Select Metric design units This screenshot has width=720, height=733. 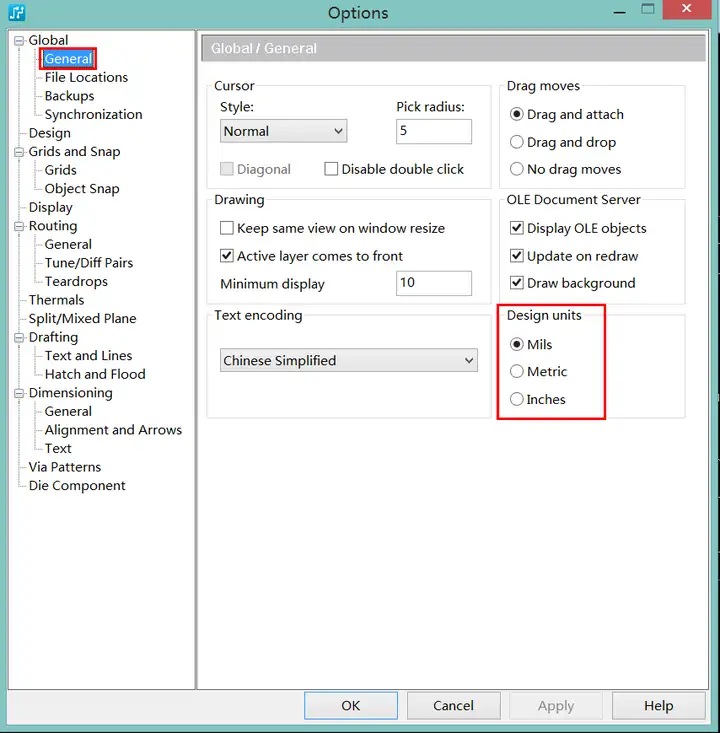click(x=517, y=372)
